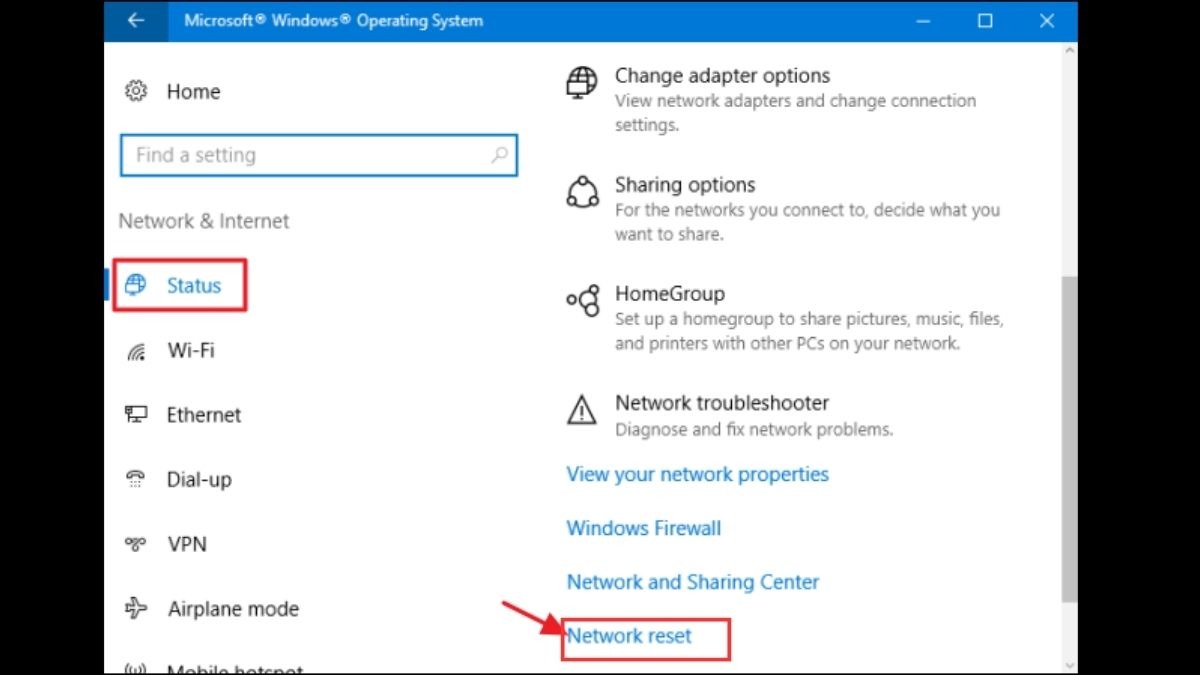Open the Windows Firewall link
1200x675 pixels.
tap(644, 528)
